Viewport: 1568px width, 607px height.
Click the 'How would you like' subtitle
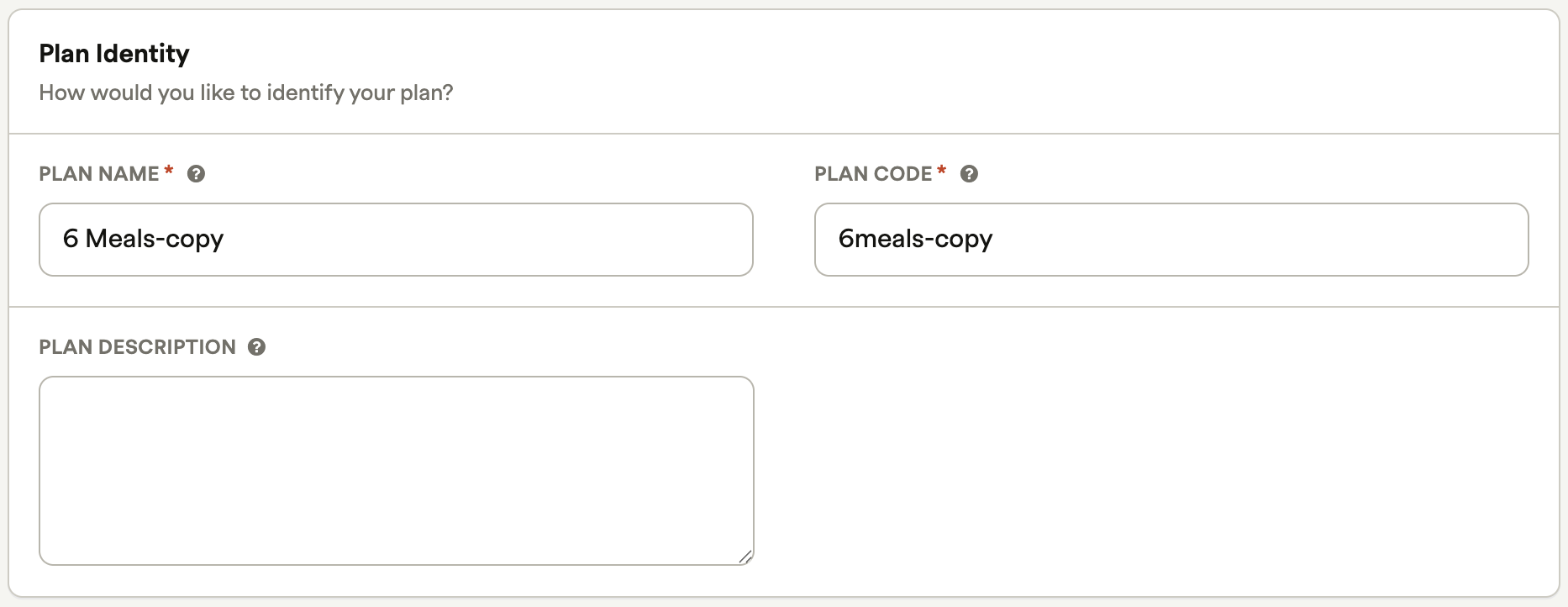137,92
